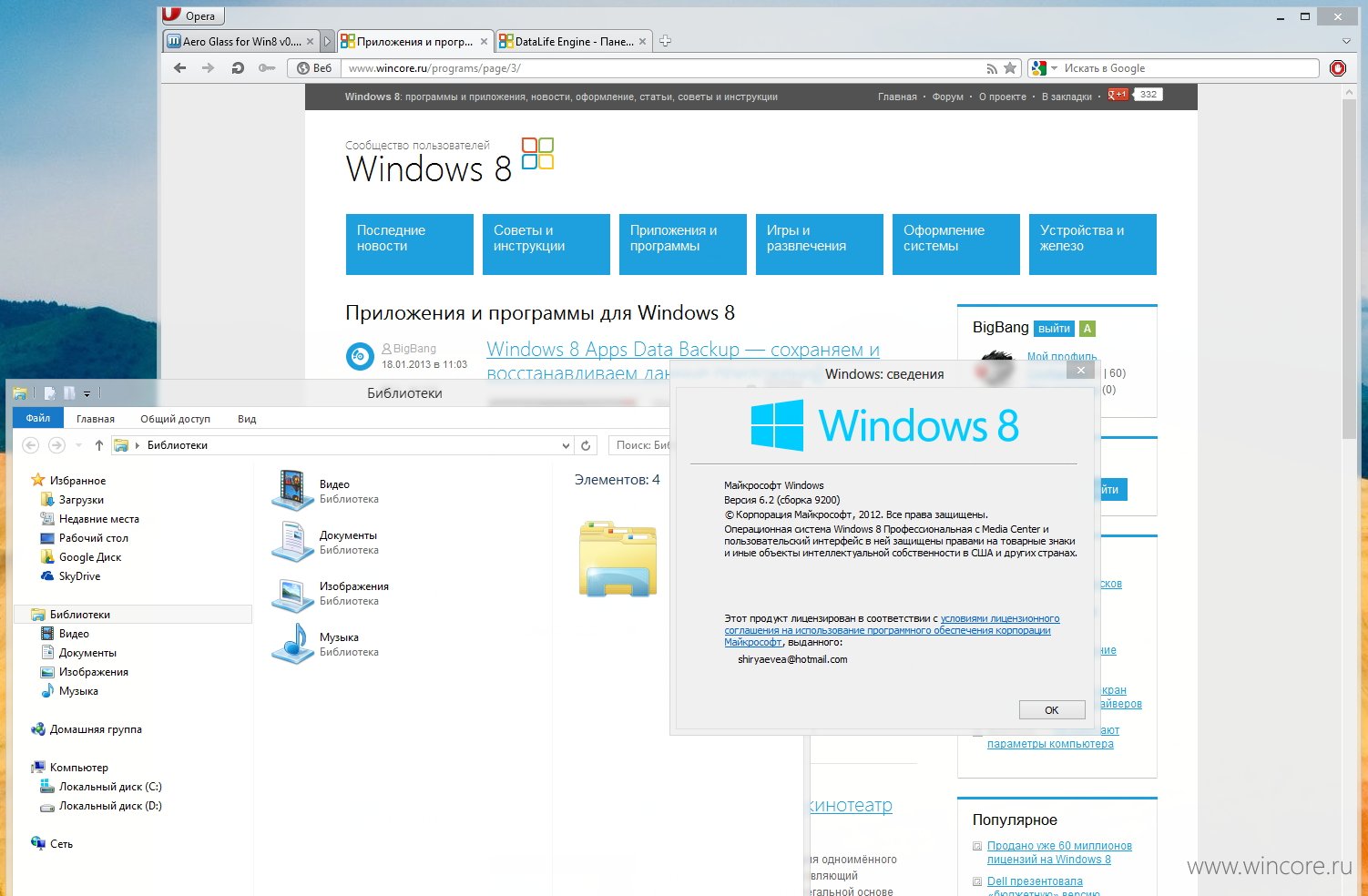Click the выйти logout button
Image resolution: width=1368 pixels, height=896 pixels.
tap(1054, 329)
